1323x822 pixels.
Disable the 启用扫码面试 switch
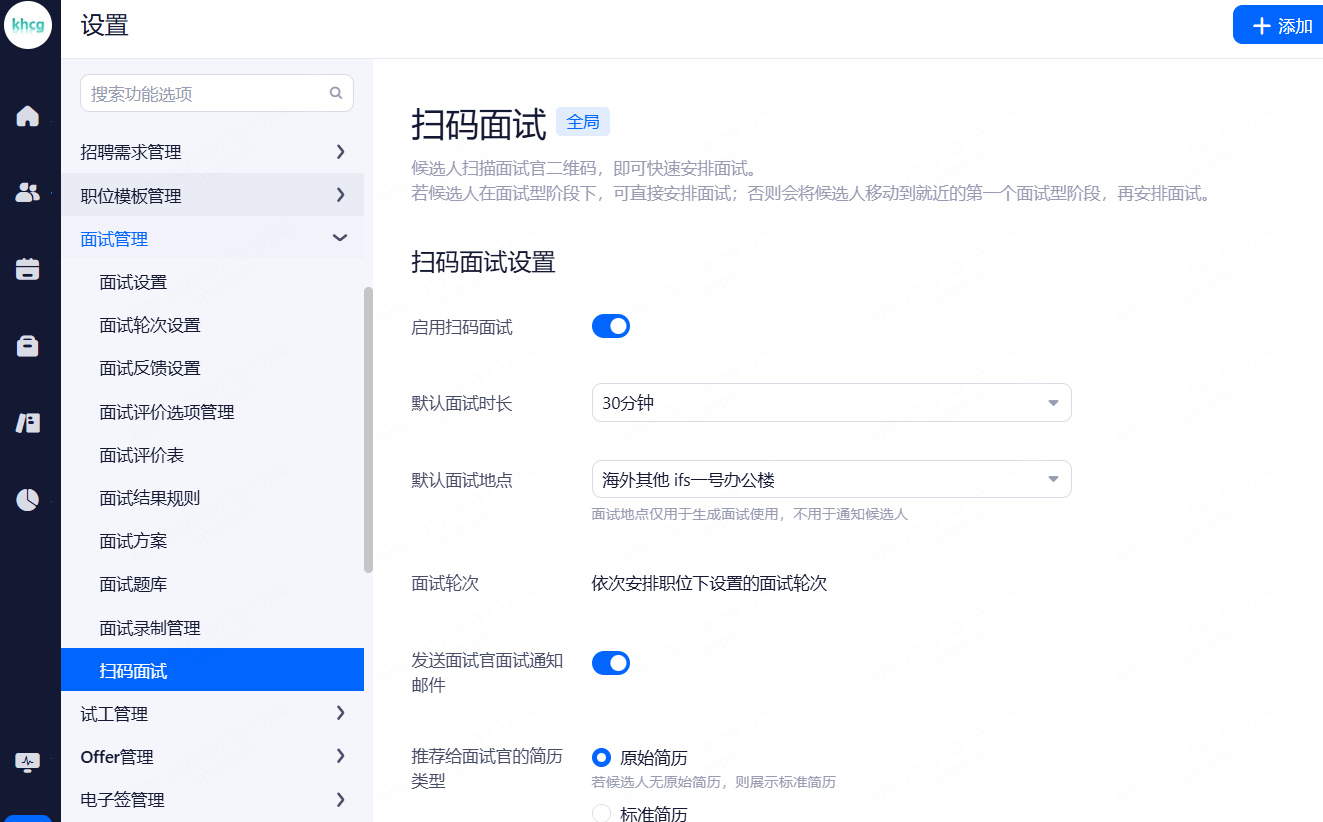tap(610, 326)
